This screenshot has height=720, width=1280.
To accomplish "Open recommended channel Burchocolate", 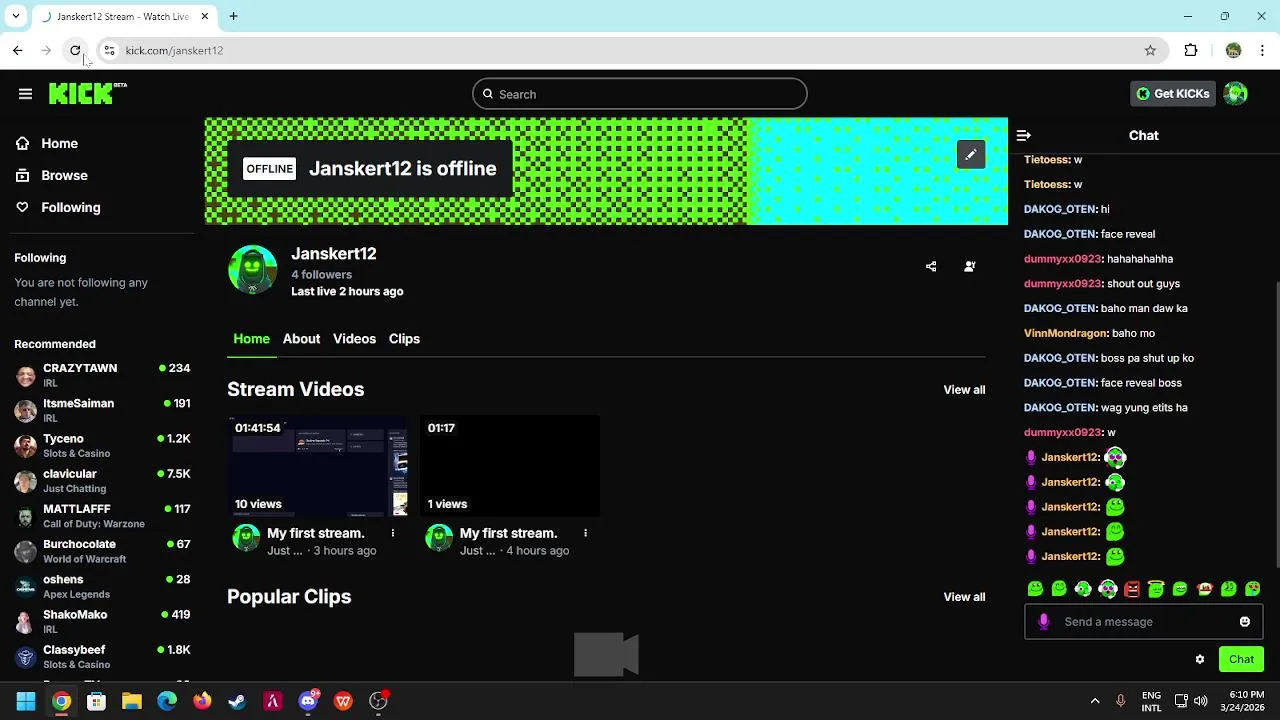I will (102, 551).
